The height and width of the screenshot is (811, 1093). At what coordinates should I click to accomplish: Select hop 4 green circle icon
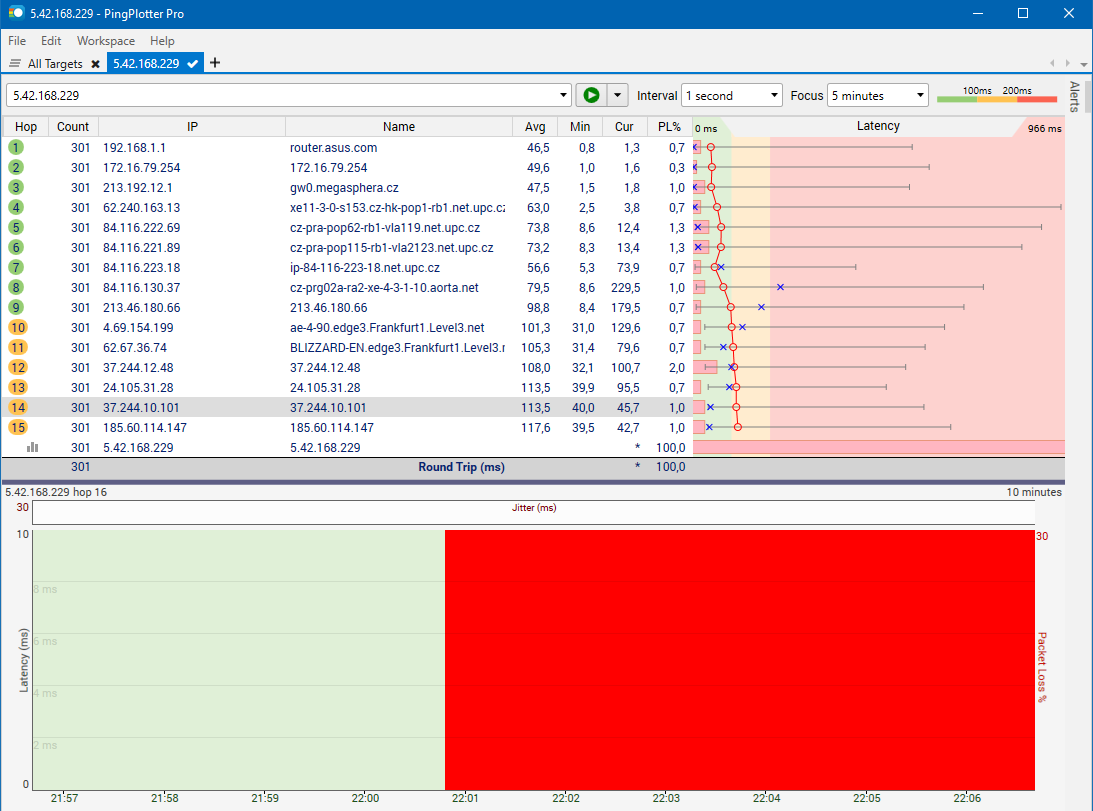click(16, 207)
